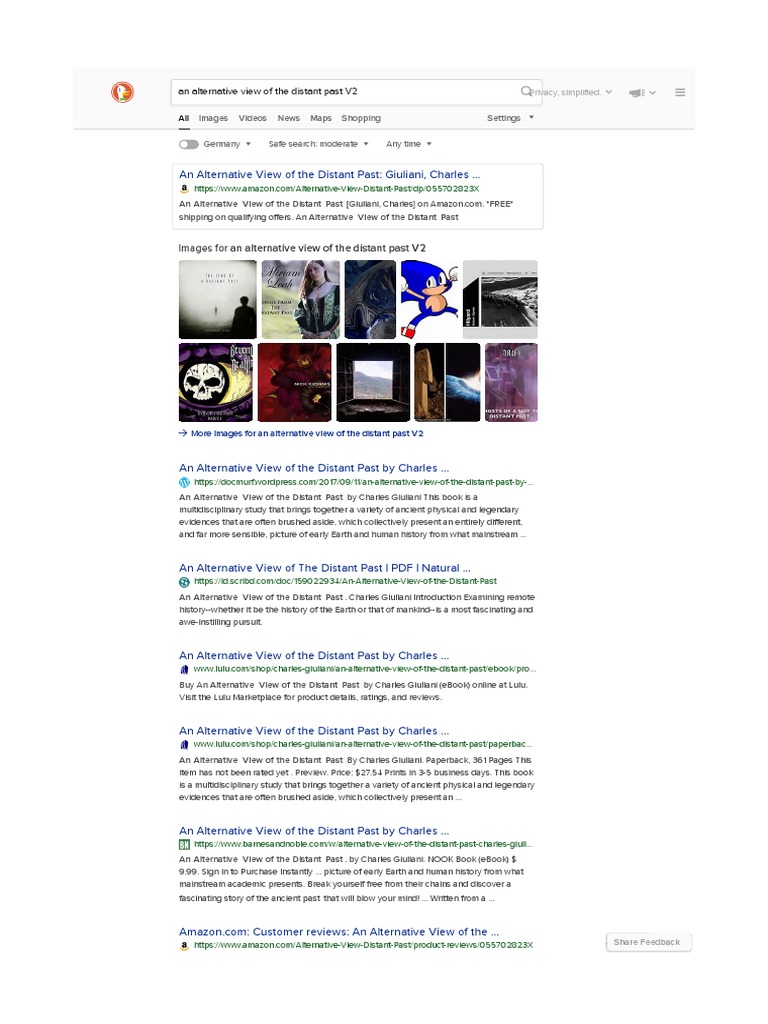Click WordPress favicon next to docmurf URL
Screen dimensions: 768x1024
[x=184, y=483]
